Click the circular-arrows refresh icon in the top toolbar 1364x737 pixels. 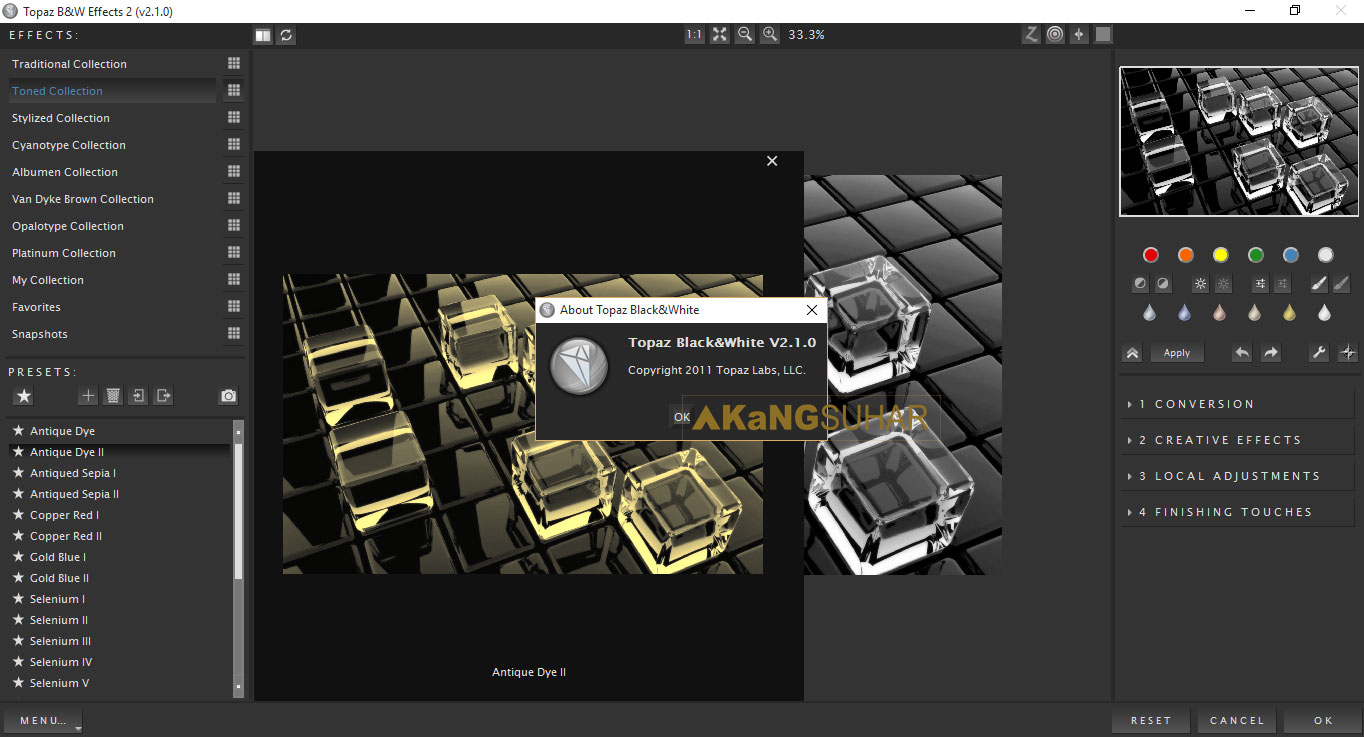[x=287, y=35]
